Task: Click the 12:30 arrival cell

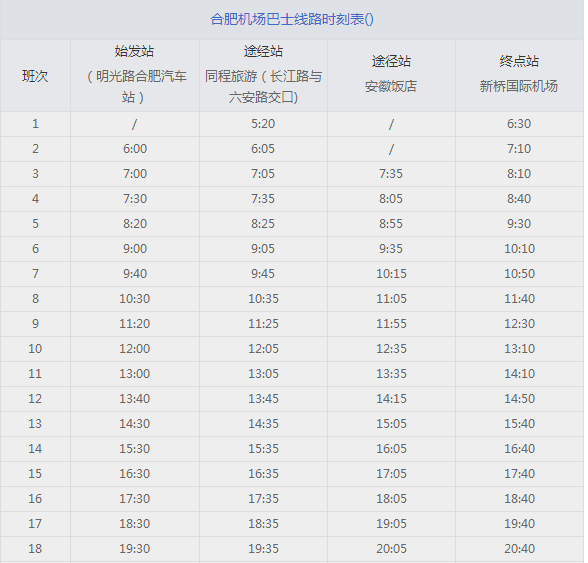Action: 519,324
